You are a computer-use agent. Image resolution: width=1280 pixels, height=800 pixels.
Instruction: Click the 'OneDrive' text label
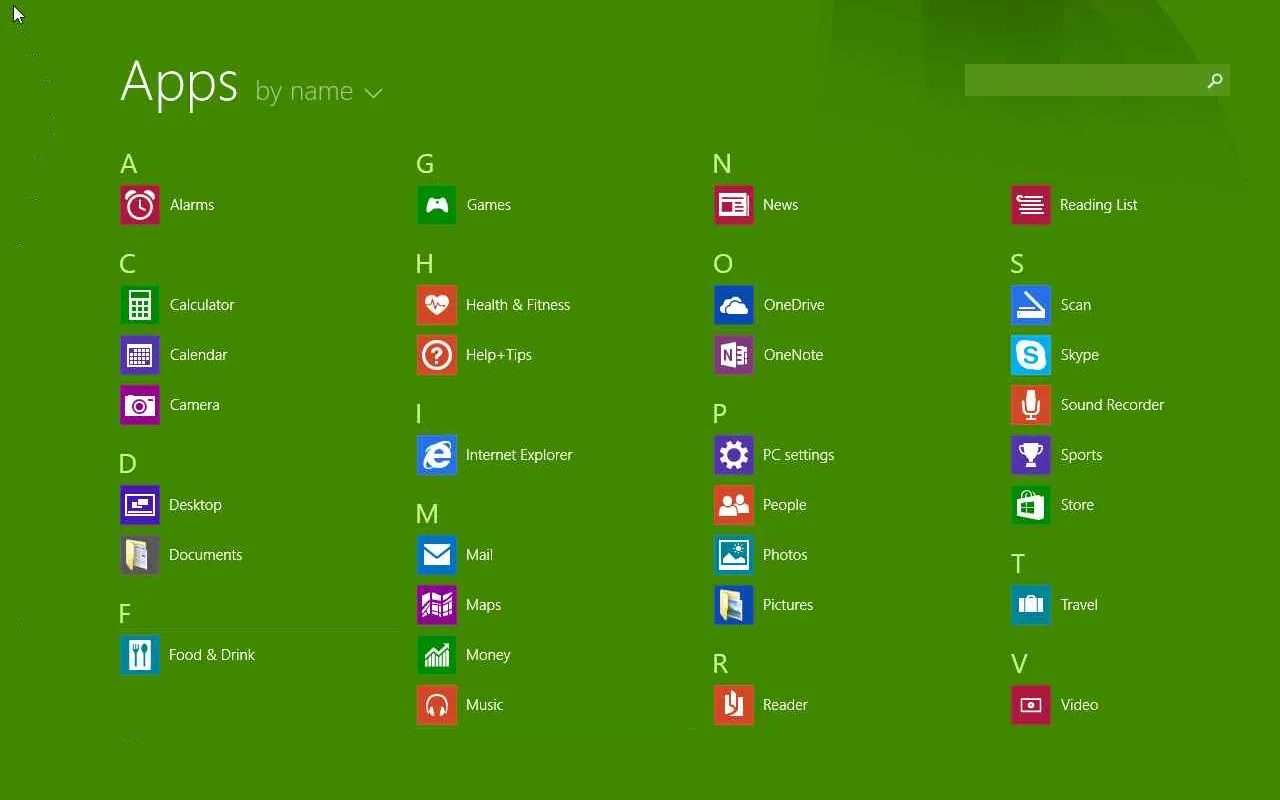click(x=794, y=305)
